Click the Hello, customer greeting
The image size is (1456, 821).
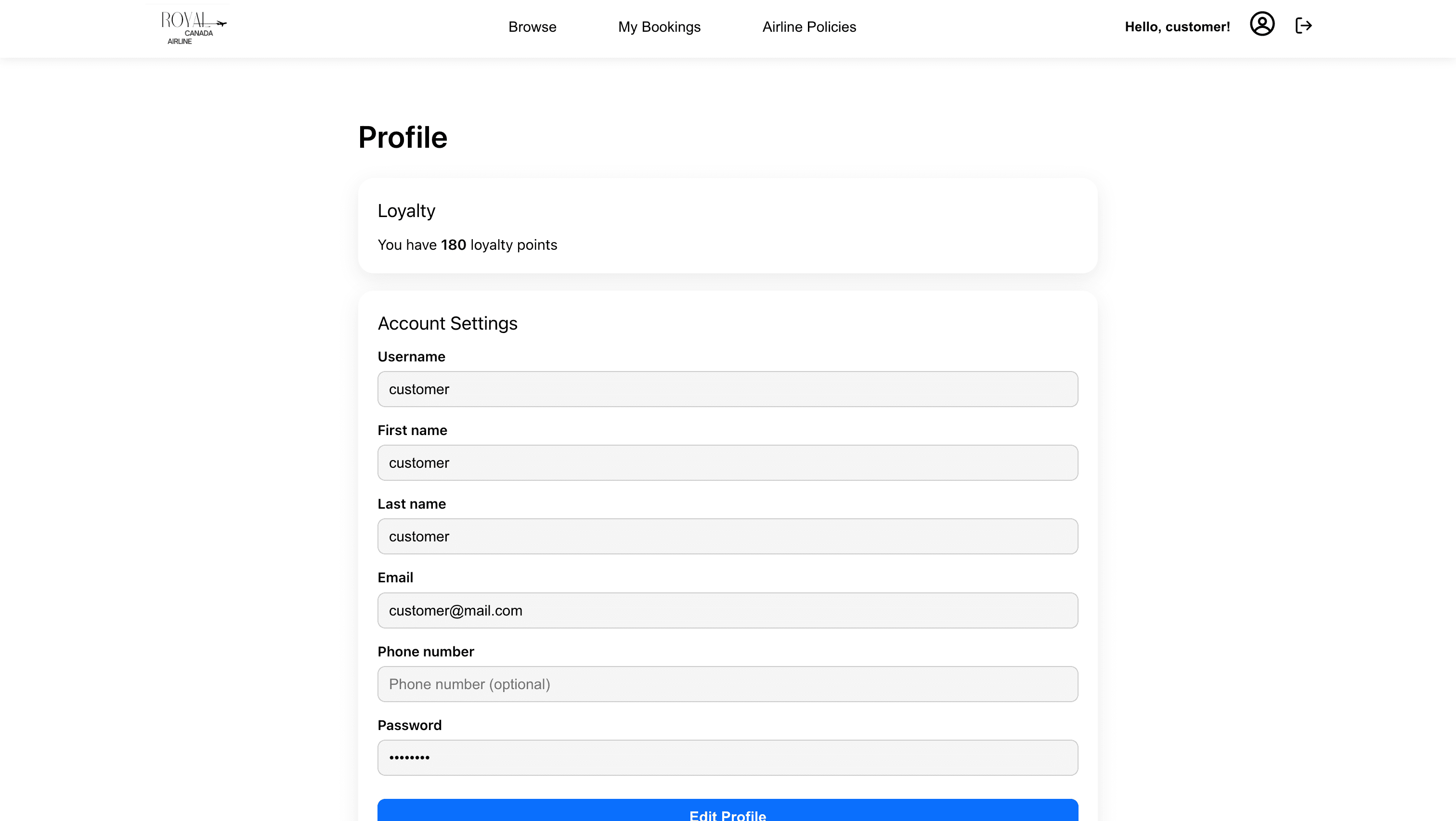click(1177, 26)
